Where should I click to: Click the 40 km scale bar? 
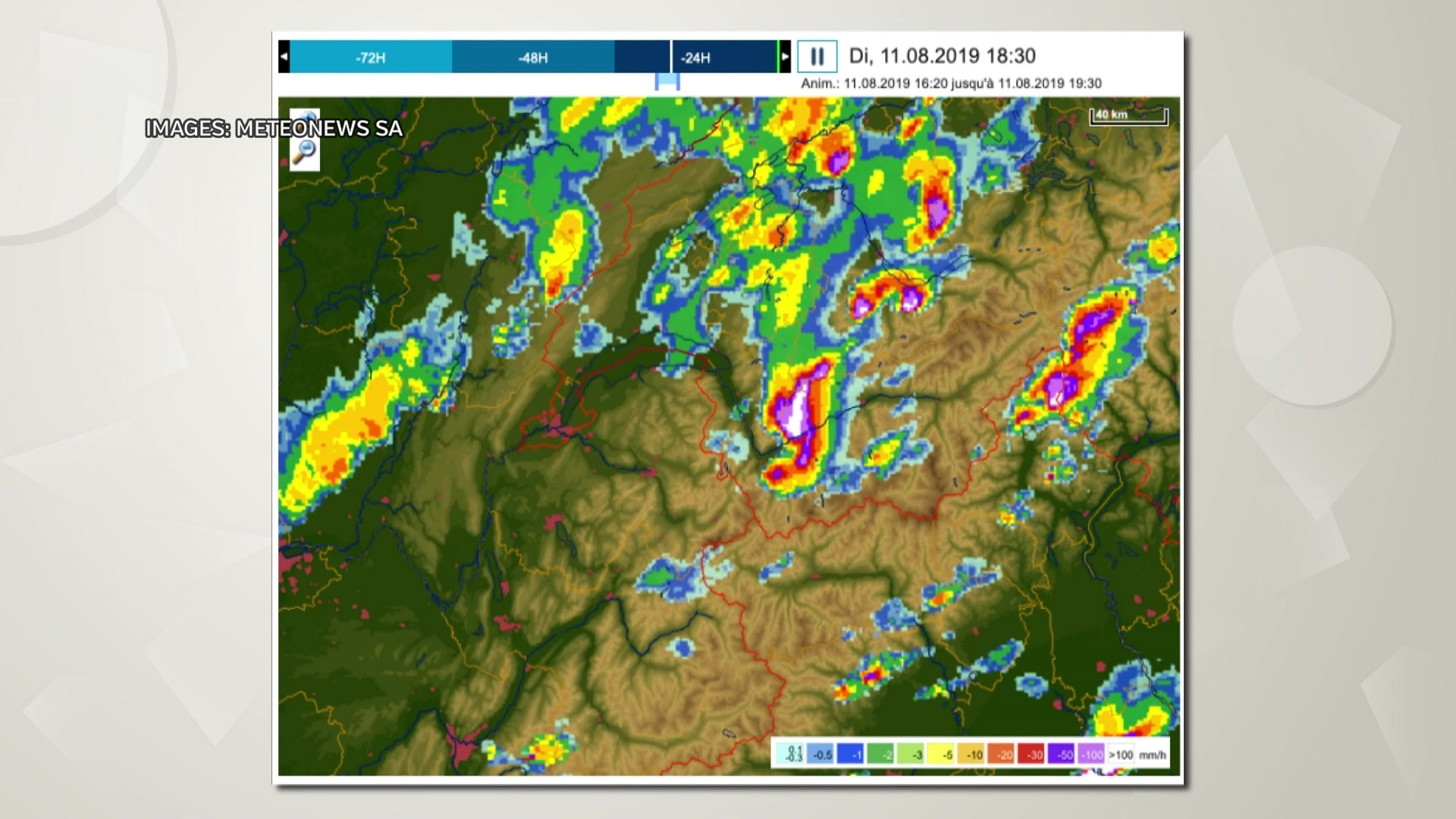click(1129, 116)
